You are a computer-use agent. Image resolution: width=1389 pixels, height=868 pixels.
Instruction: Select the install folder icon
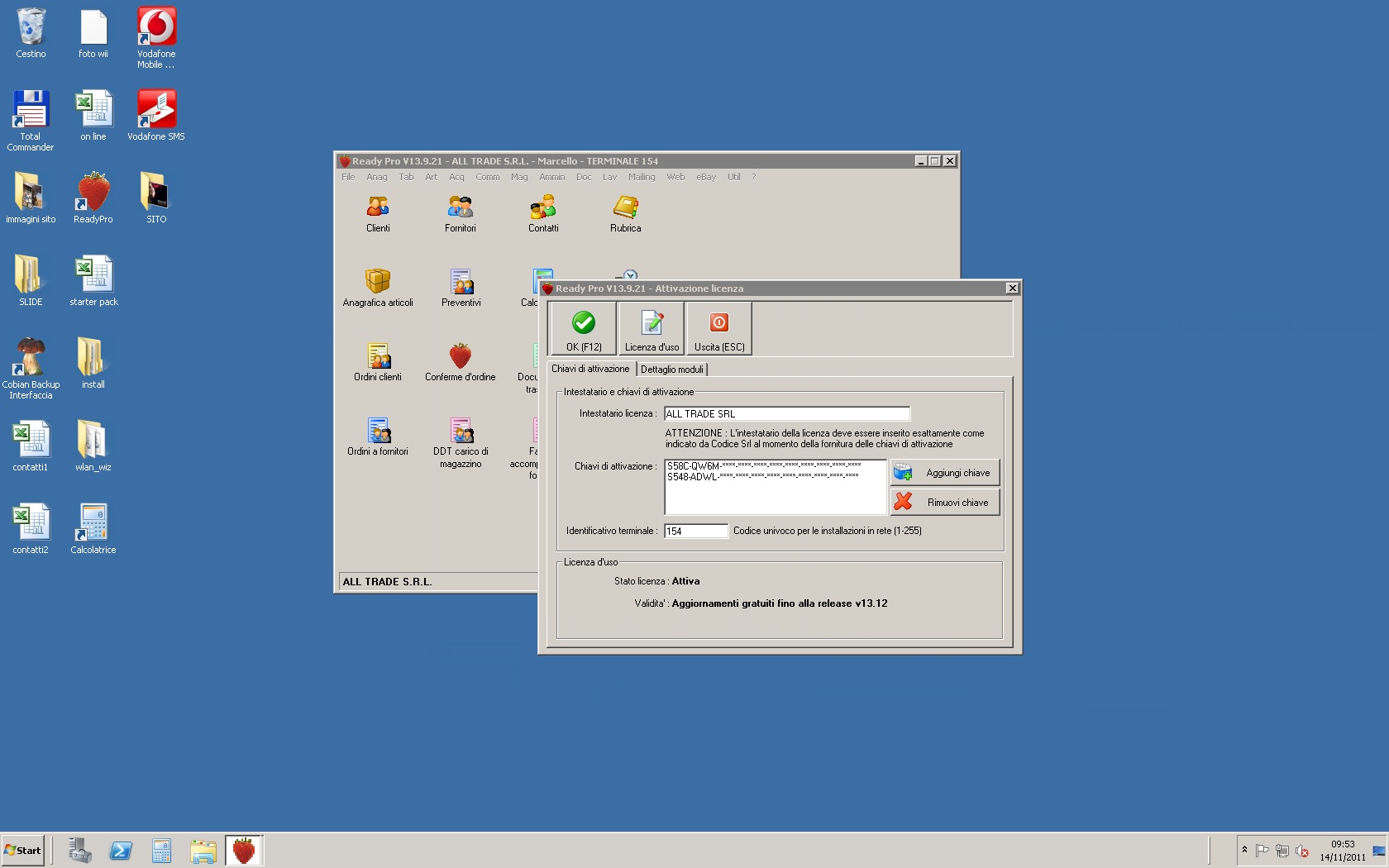coord(93,365)
